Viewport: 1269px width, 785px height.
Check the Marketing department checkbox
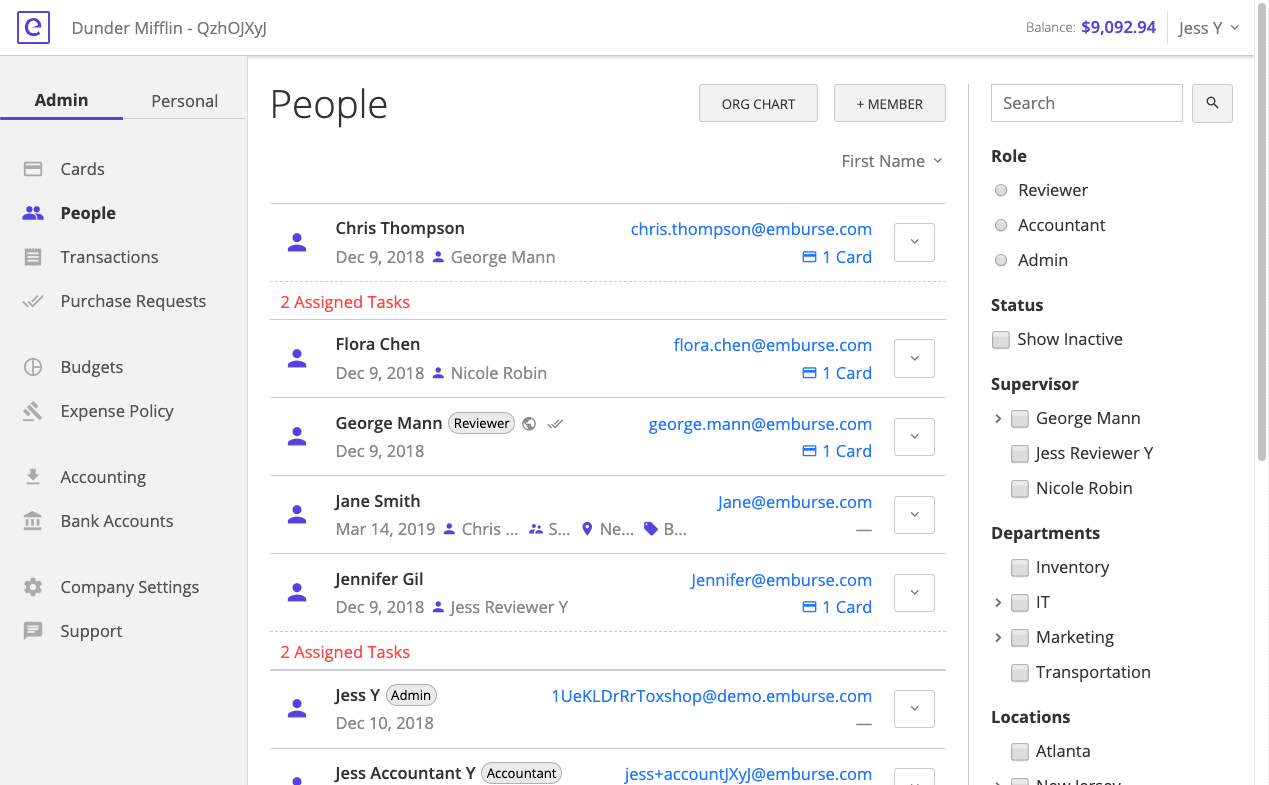click(x=1020, y=637)
